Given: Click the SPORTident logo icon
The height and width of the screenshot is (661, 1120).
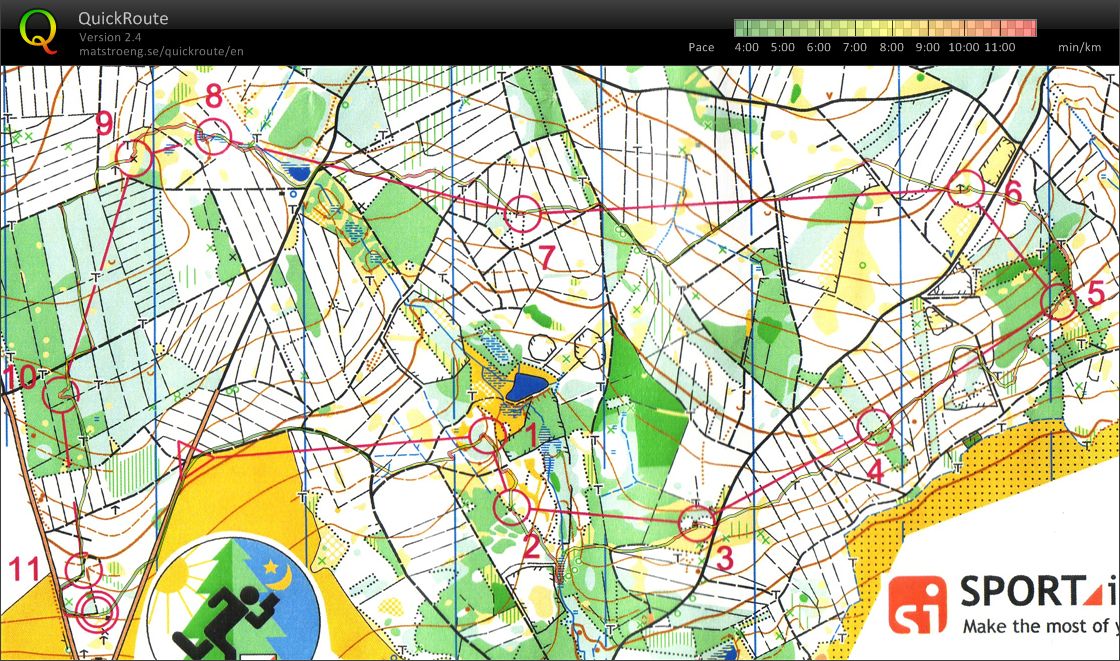Looking at the screenshot, I should click(917, 605).
